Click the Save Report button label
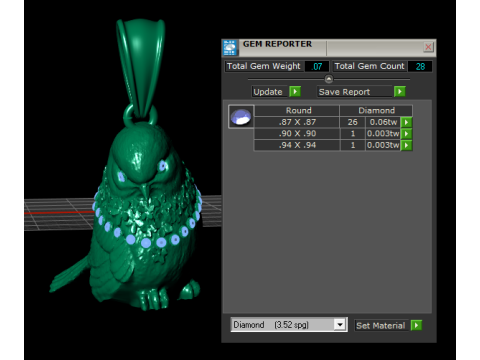 tap(355, 92)
